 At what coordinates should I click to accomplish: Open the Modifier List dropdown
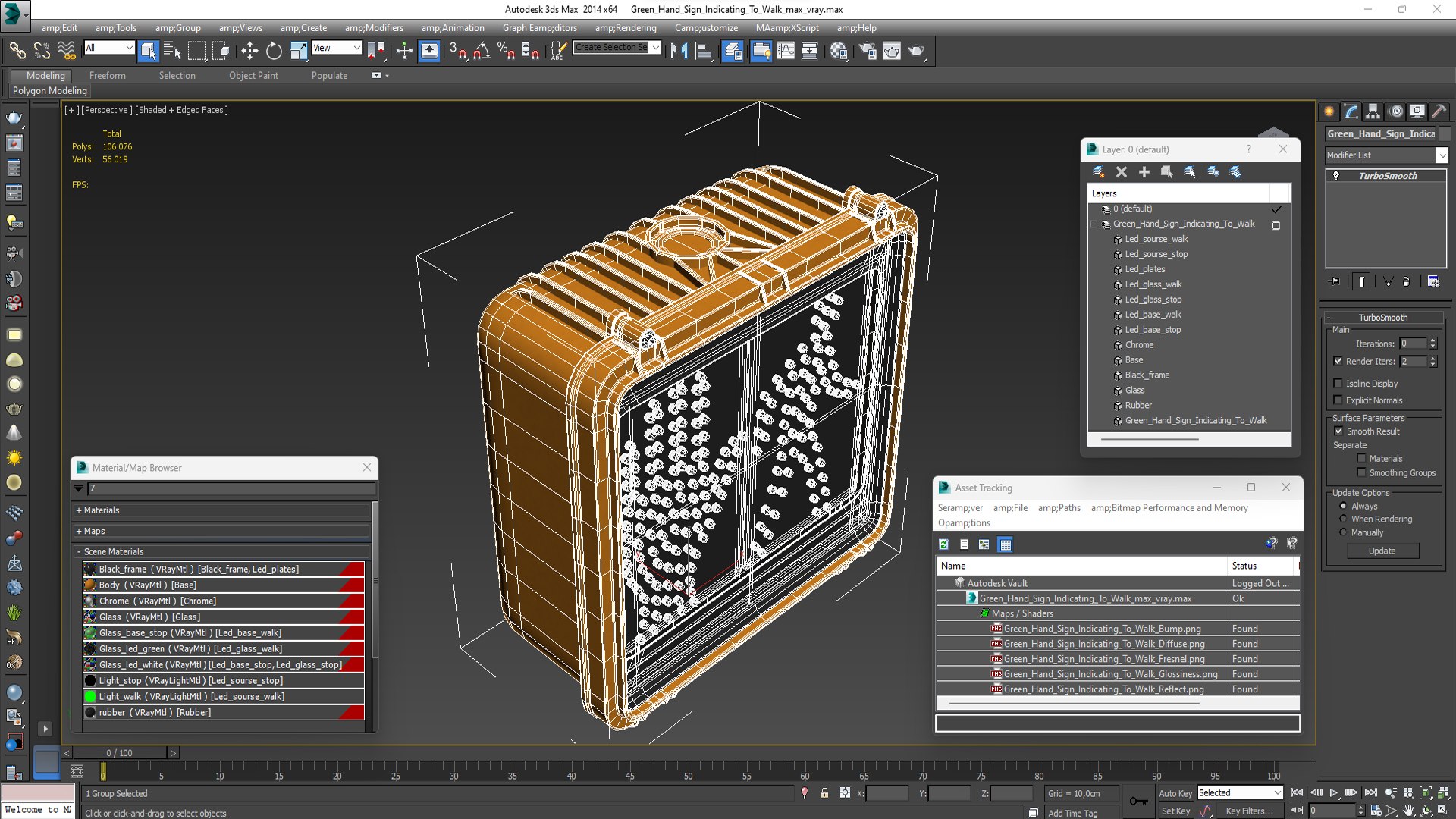coord(1441,155)
